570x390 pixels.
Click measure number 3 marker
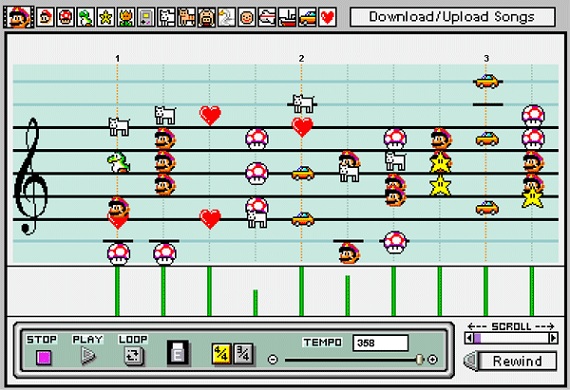tap(486, 58)
